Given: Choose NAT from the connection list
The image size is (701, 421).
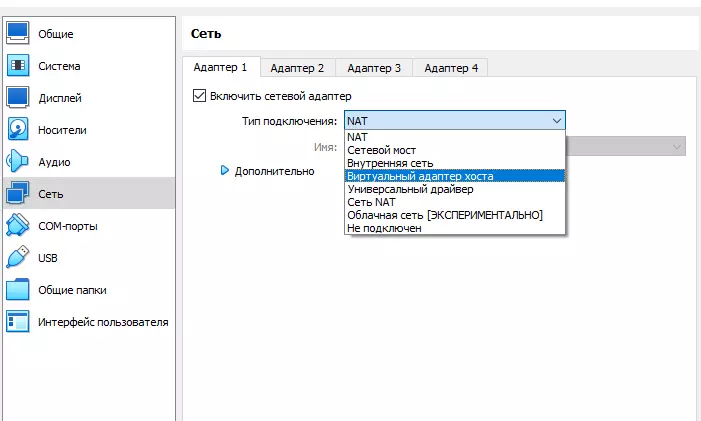Looking at the screenshot, I should point(455,137).
